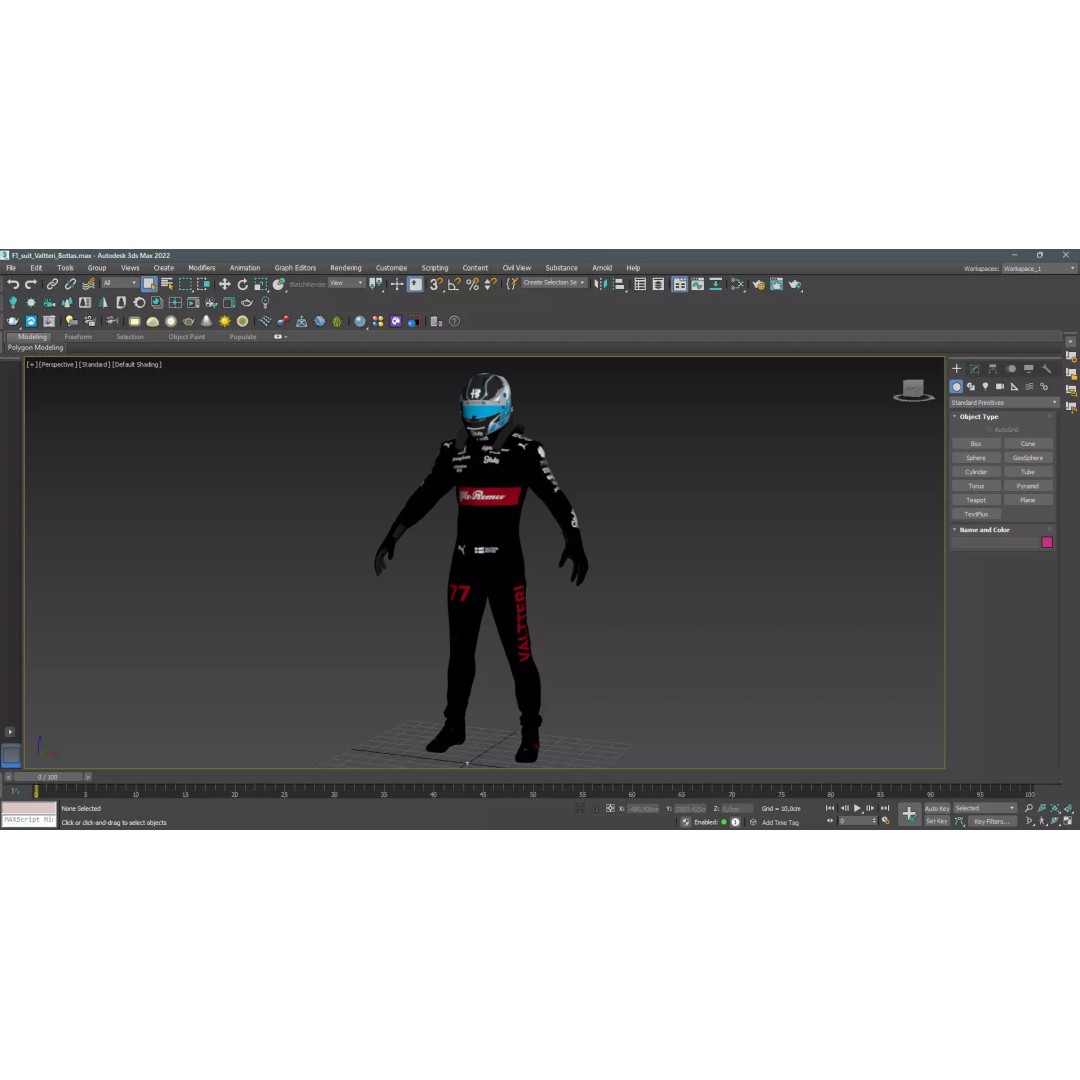Screen dimensions: 1080x1080
Task: Enable Auto Key mode
Action: [937, 808]
